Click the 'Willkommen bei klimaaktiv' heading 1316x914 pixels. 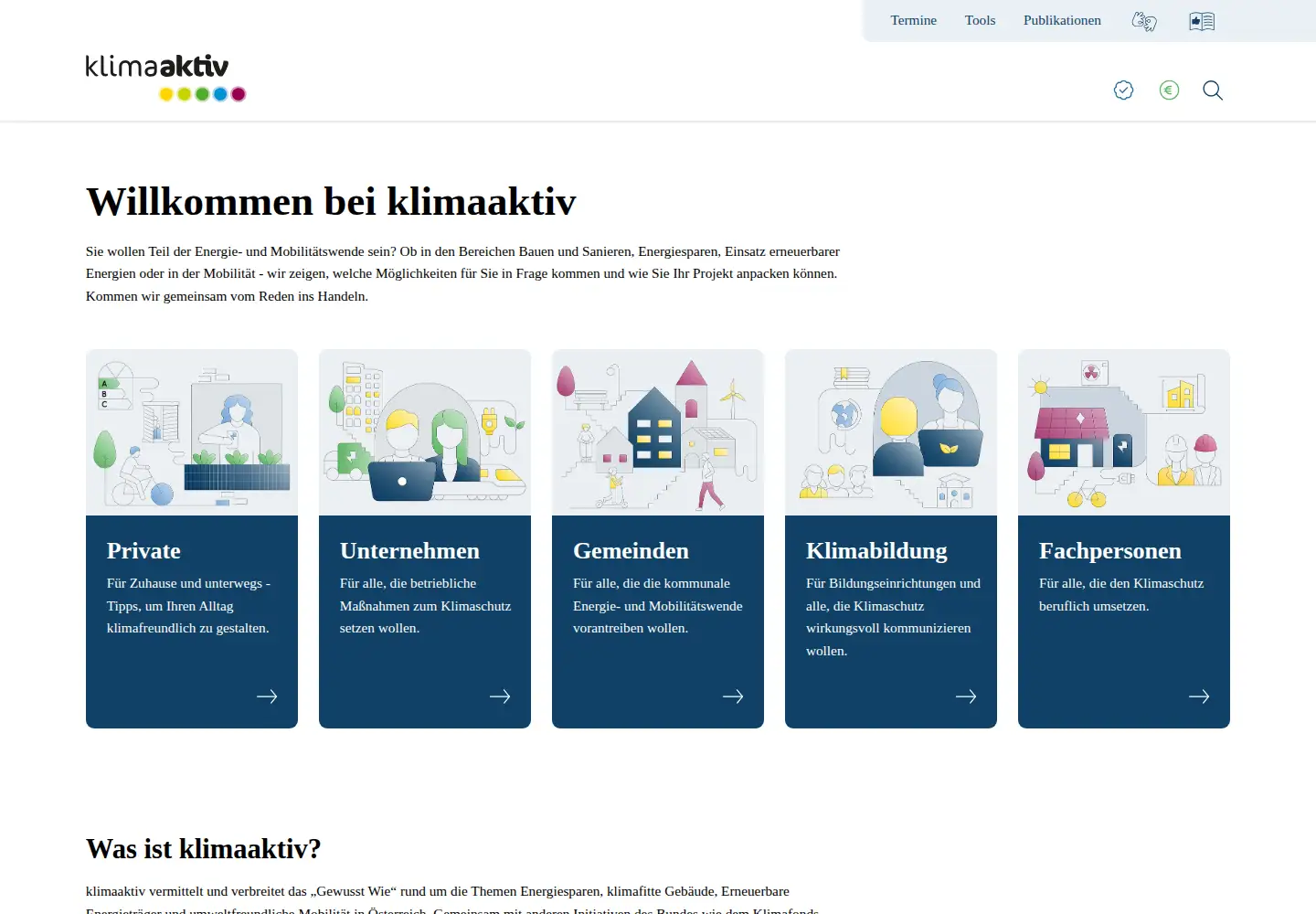331,202
